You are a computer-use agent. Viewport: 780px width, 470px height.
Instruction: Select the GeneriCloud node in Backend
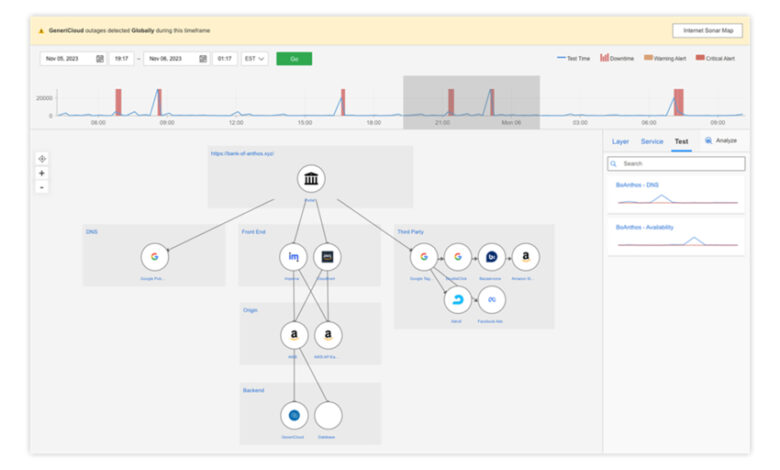[294, 415]
